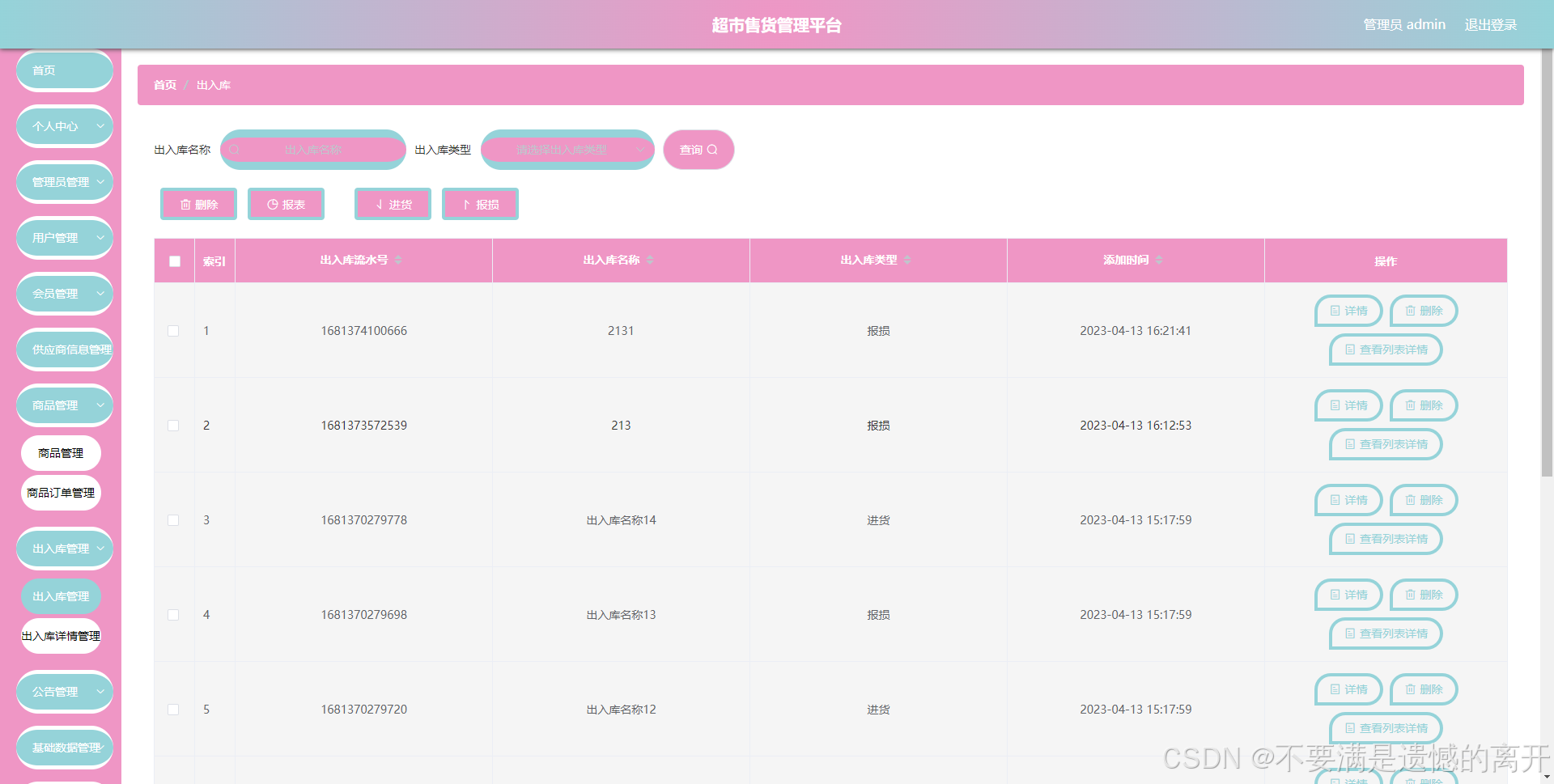Check the checkbox for row index 1
Screen dimensions: 1554x784
[x=173, y=331]
